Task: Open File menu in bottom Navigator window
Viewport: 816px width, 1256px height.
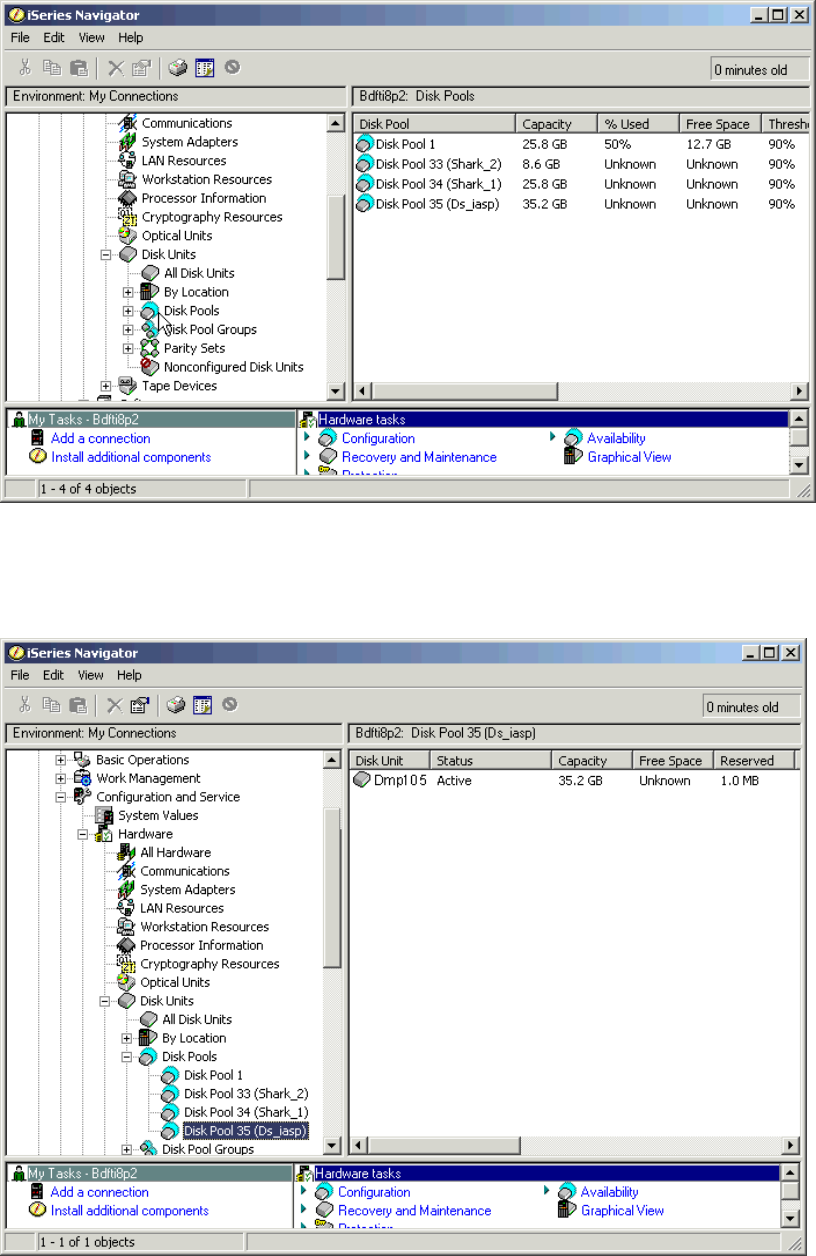Action: click(x=21, y=675)
